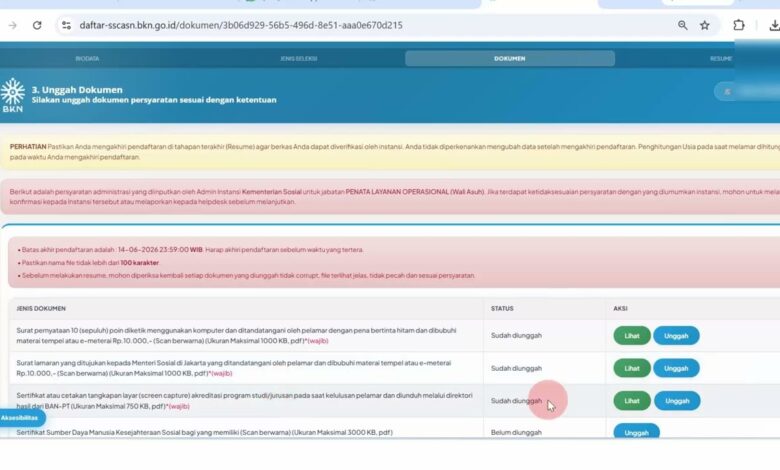Click PENATA LAYANAN OPERASIONAL job title text

point(414,191)
